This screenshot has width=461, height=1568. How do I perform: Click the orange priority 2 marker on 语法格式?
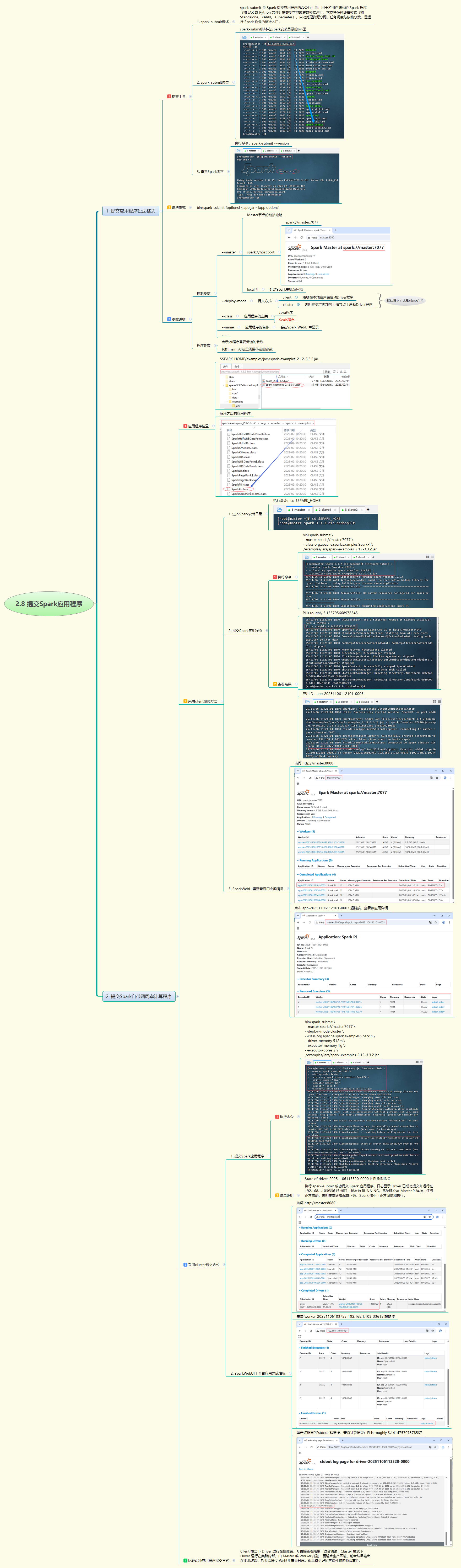[169, 208]
